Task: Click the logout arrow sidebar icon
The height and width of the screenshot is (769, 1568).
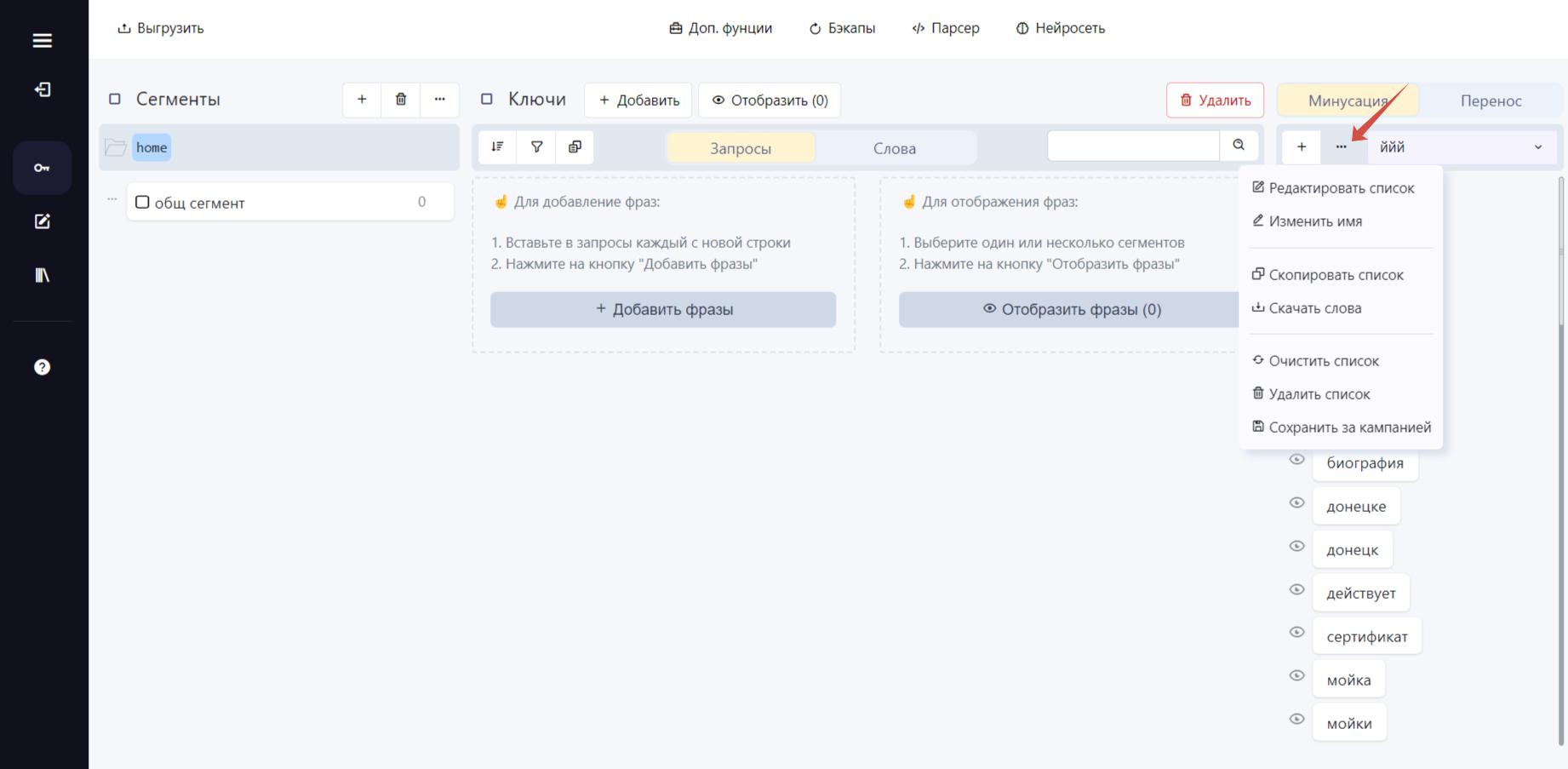Action: click(42, 89)
